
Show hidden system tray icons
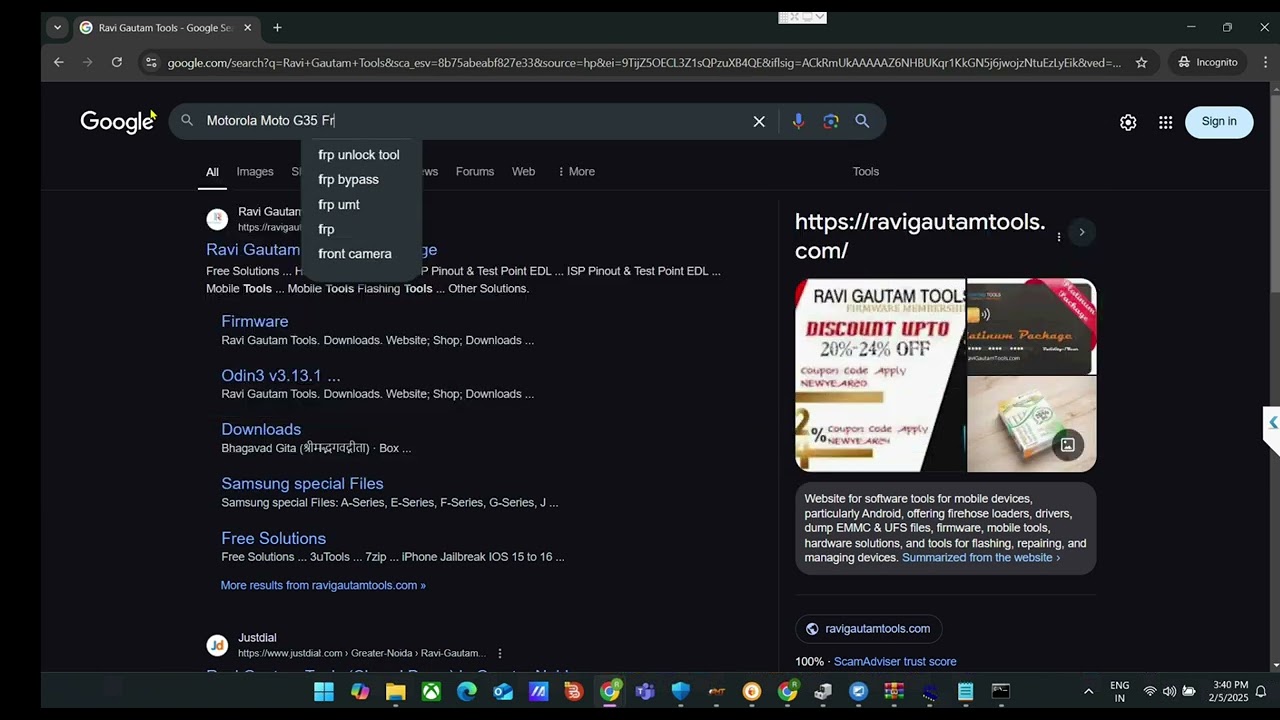tap(1089, 692)
